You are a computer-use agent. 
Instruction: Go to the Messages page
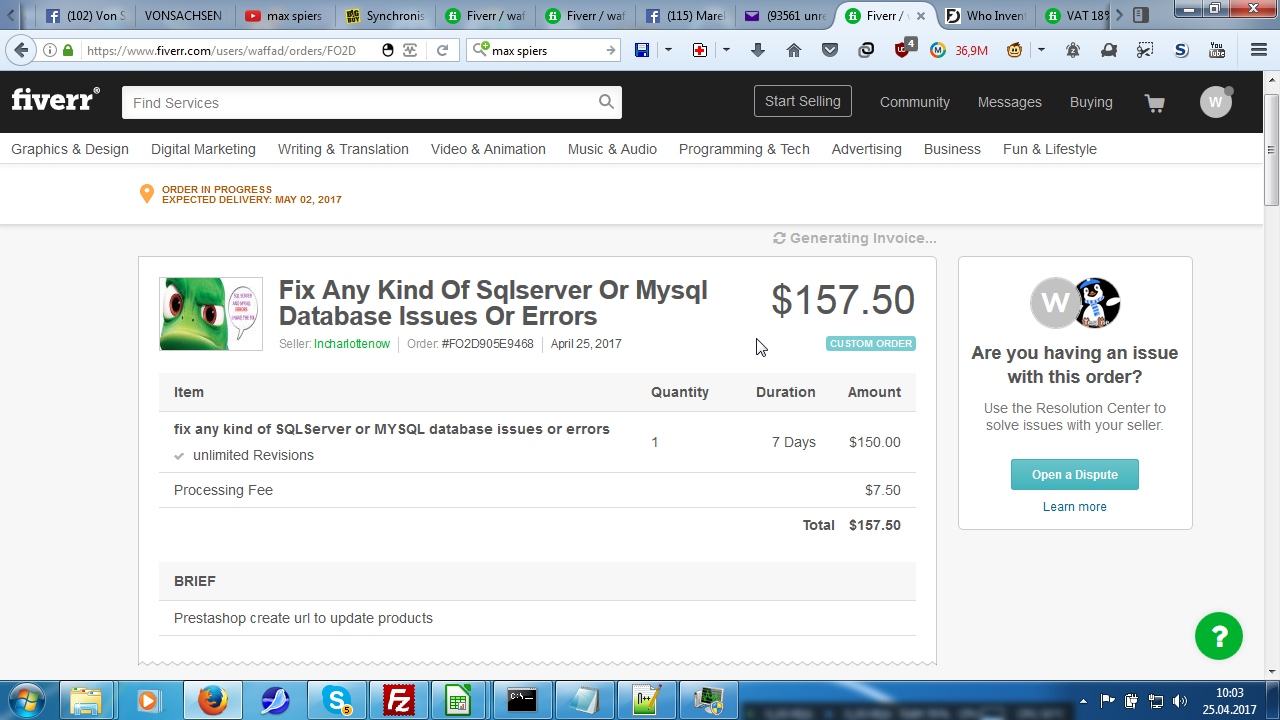point(1010,102)
